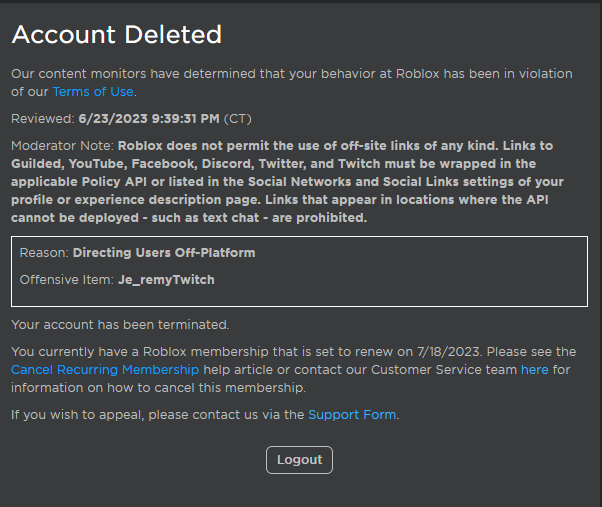Image resolution: width=602 pixels, height=507 pixels.
Task: Click the reason 'Directing Users Off-Platform'
Action: tap(164, 253)
